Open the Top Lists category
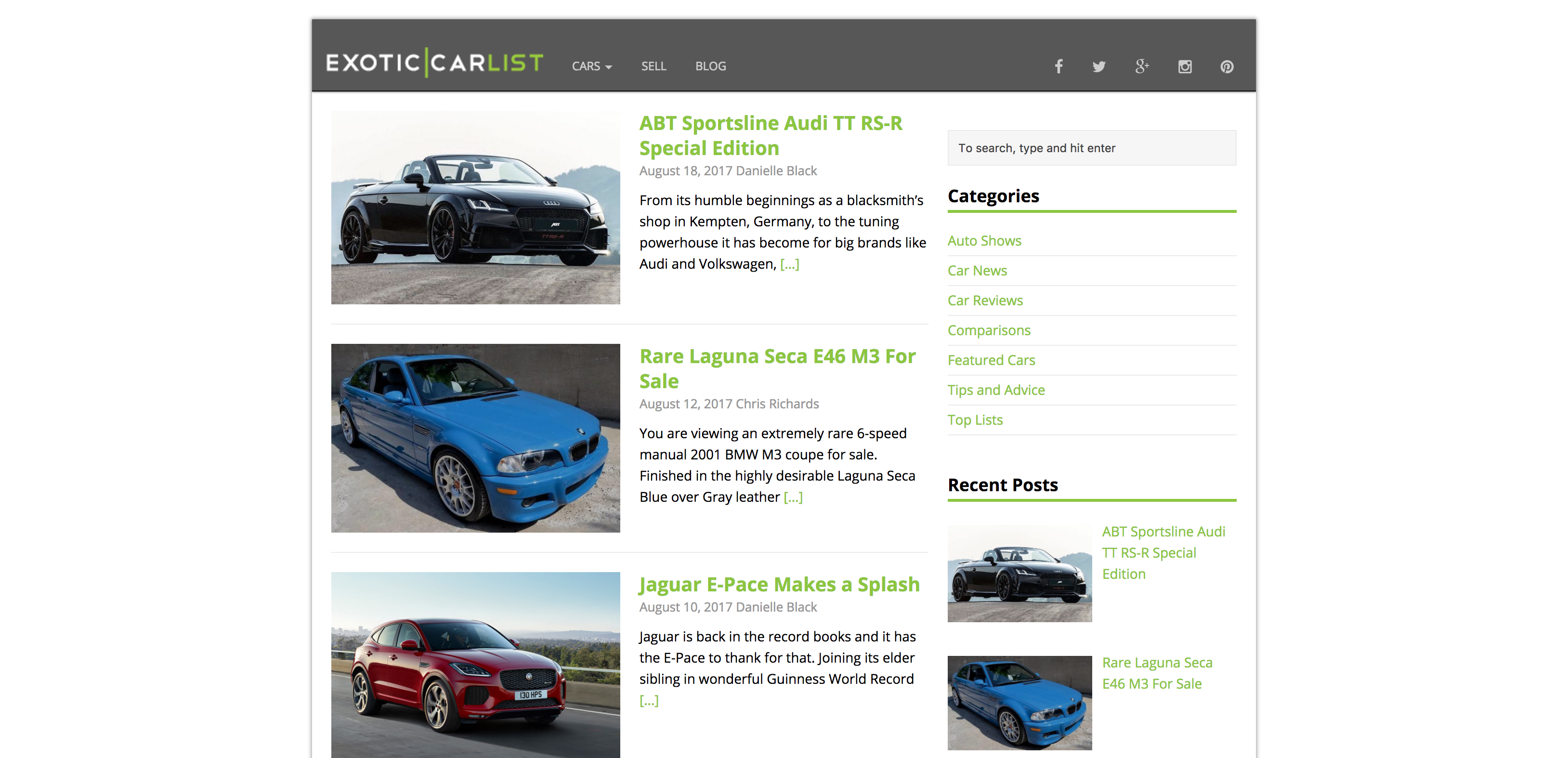 (x=975, y=420)
